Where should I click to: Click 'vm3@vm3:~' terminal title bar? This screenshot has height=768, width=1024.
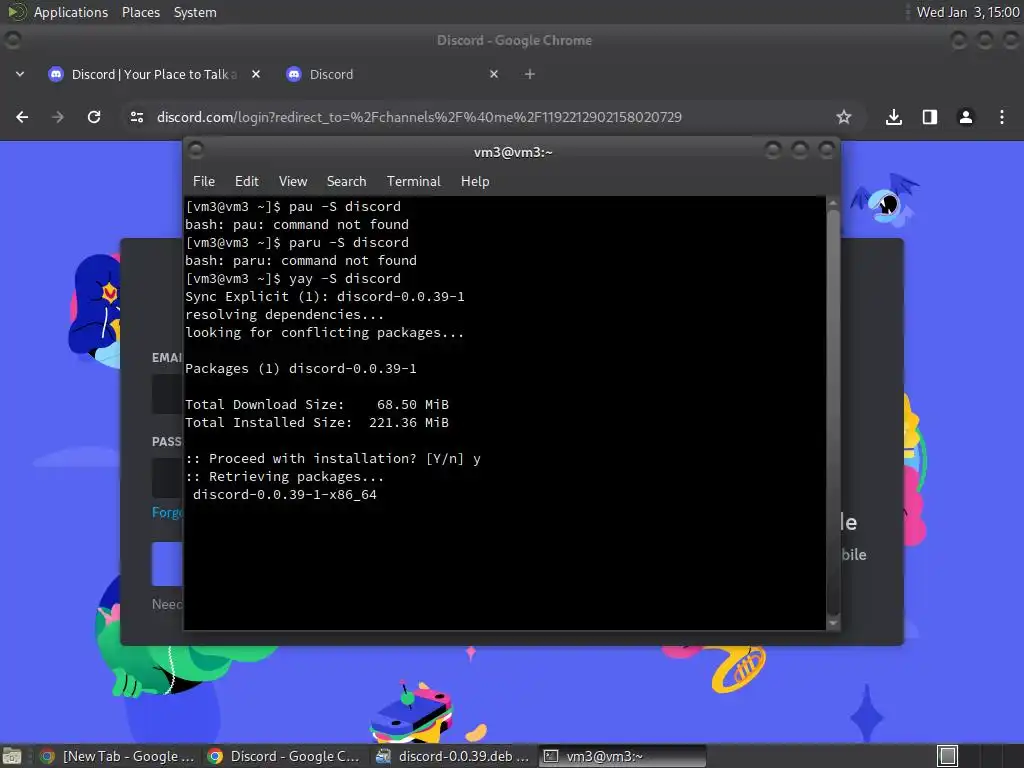513,152
